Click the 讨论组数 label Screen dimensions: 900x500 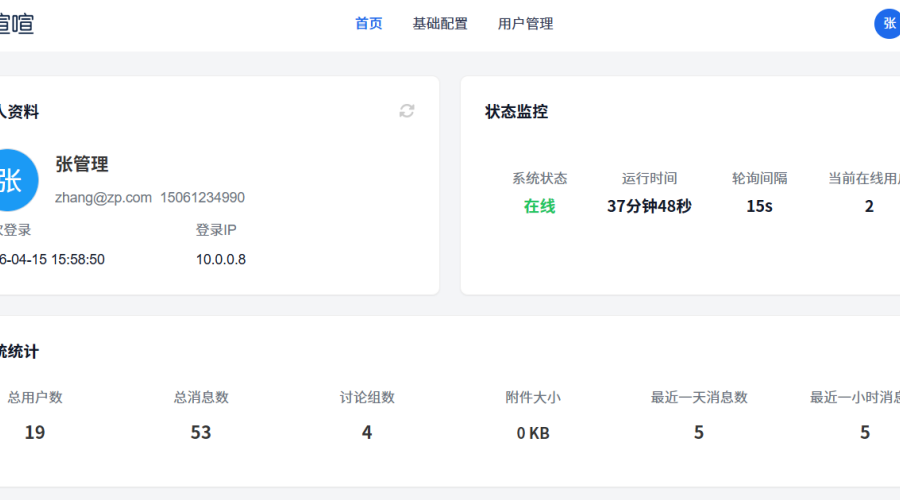click(367, 397)
